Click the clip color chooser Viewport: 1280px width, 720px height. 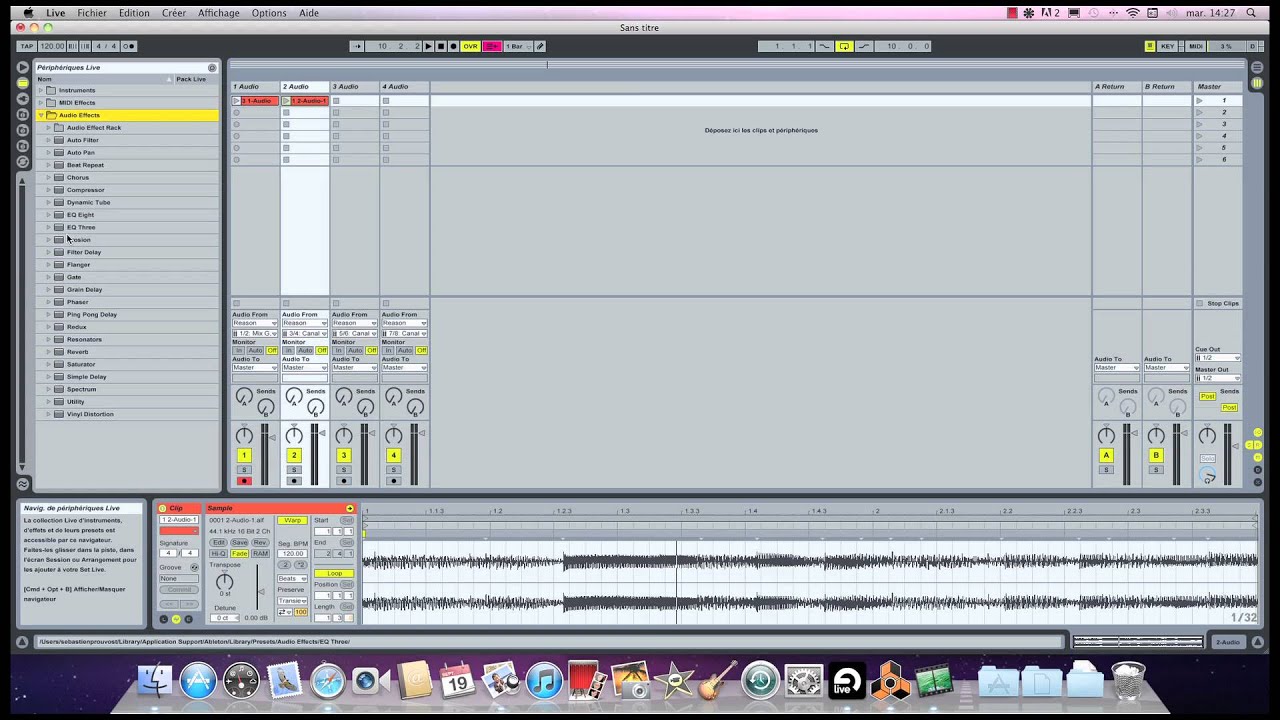click(178, 531)
